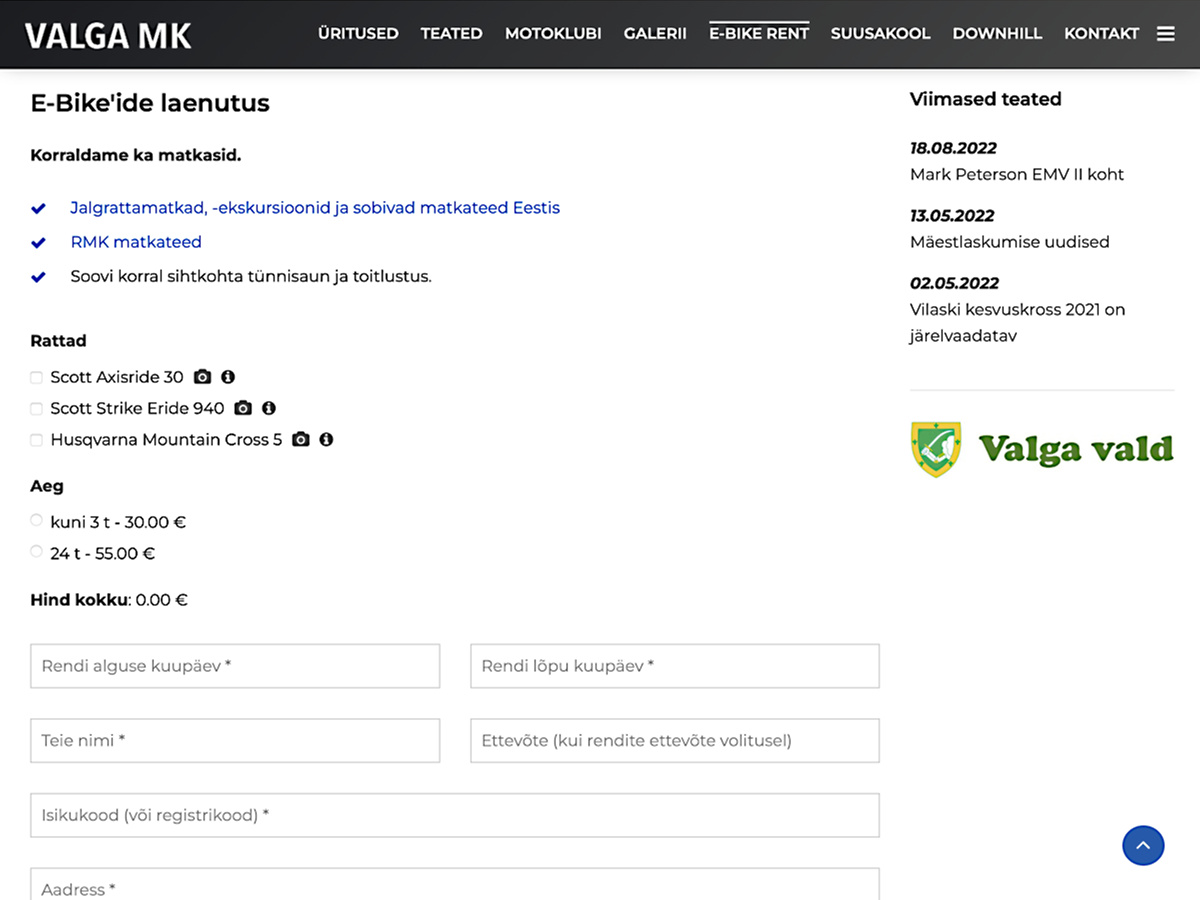Click the 'Valga vald' green text banner

1076,449
